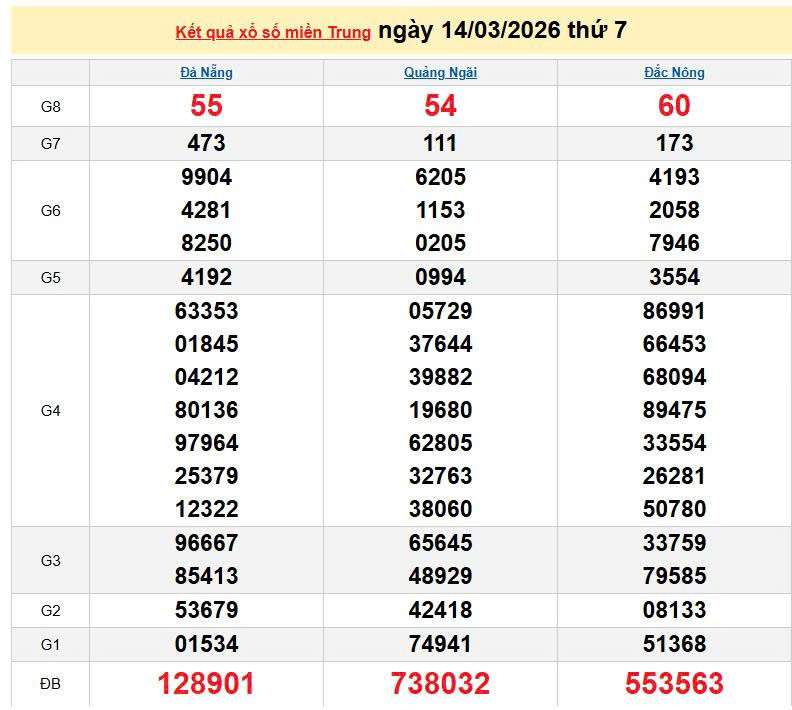Click the red G8 number 55

coord(206,106)
